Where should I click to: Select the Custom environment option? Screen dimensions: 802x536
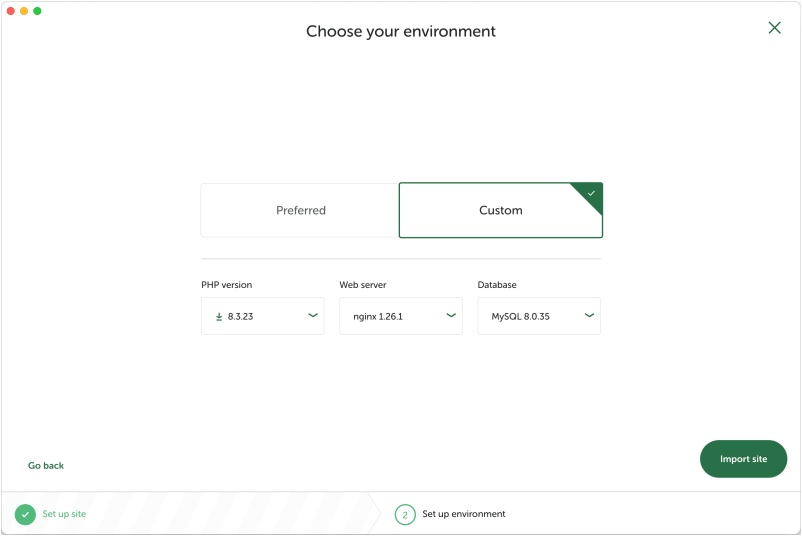500,210
